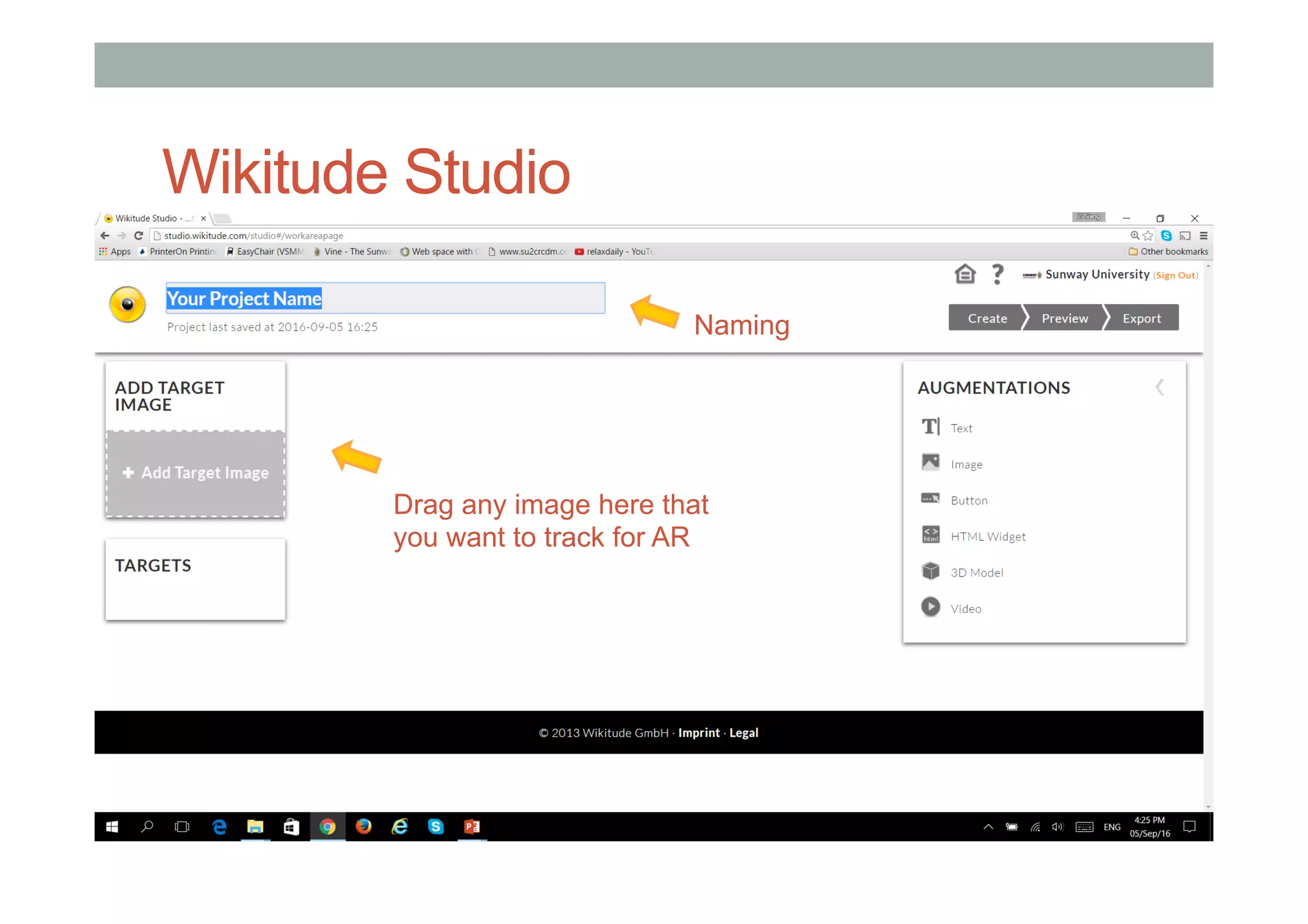Select the Button augmentation icon
1308x924 pixels.
coord(931,498)
